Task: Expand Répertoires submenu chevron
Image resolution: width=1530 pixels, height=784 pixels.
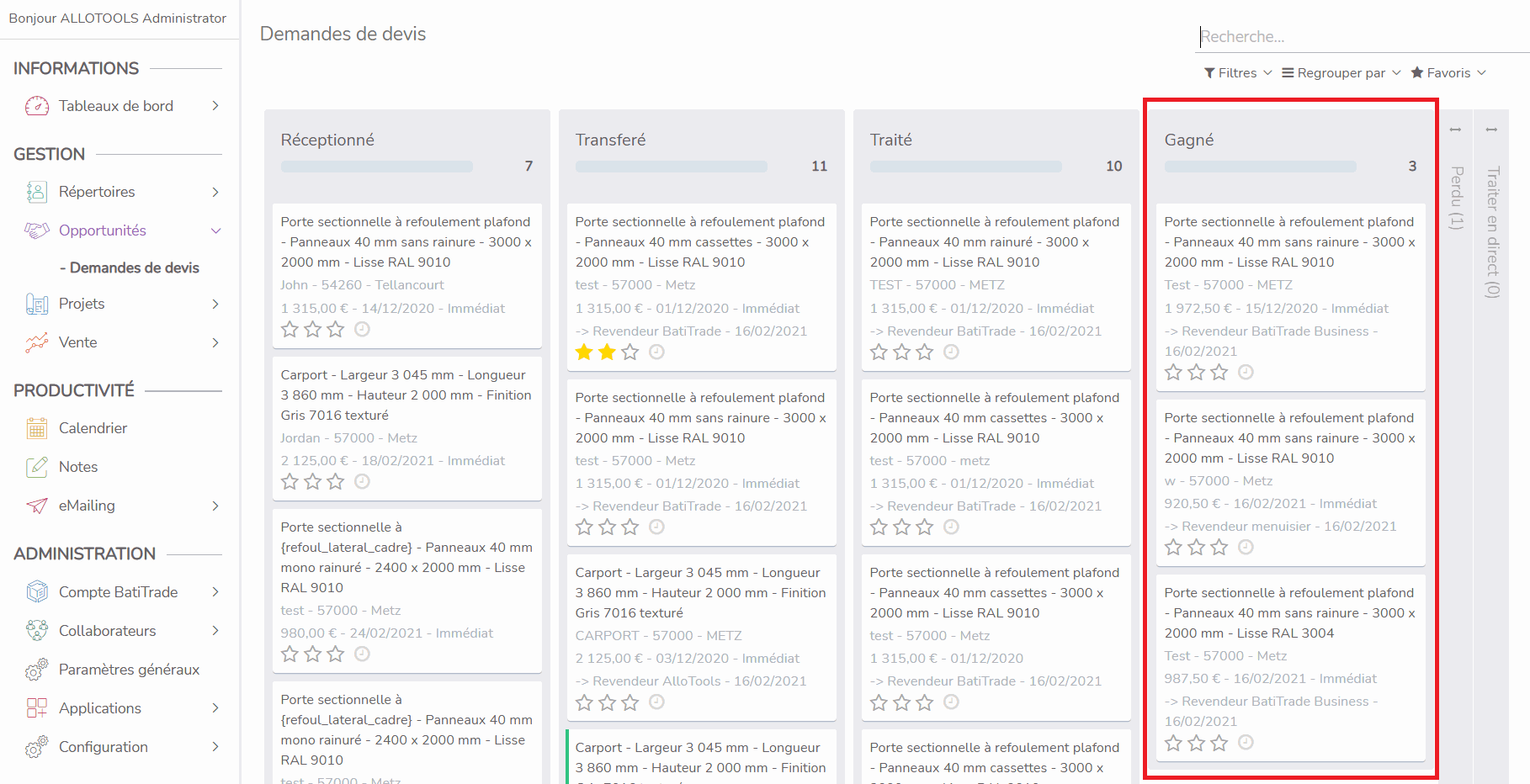Action: 215,192
